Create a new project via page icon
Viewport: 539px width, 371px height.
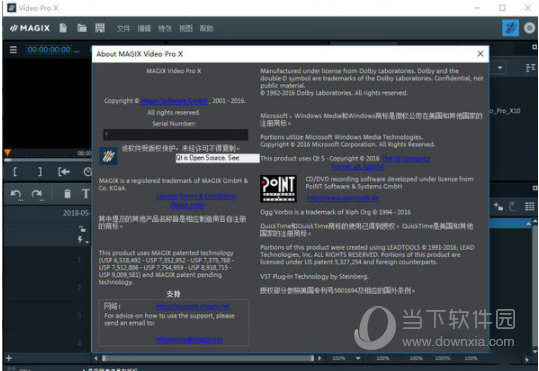coord(63,28)
